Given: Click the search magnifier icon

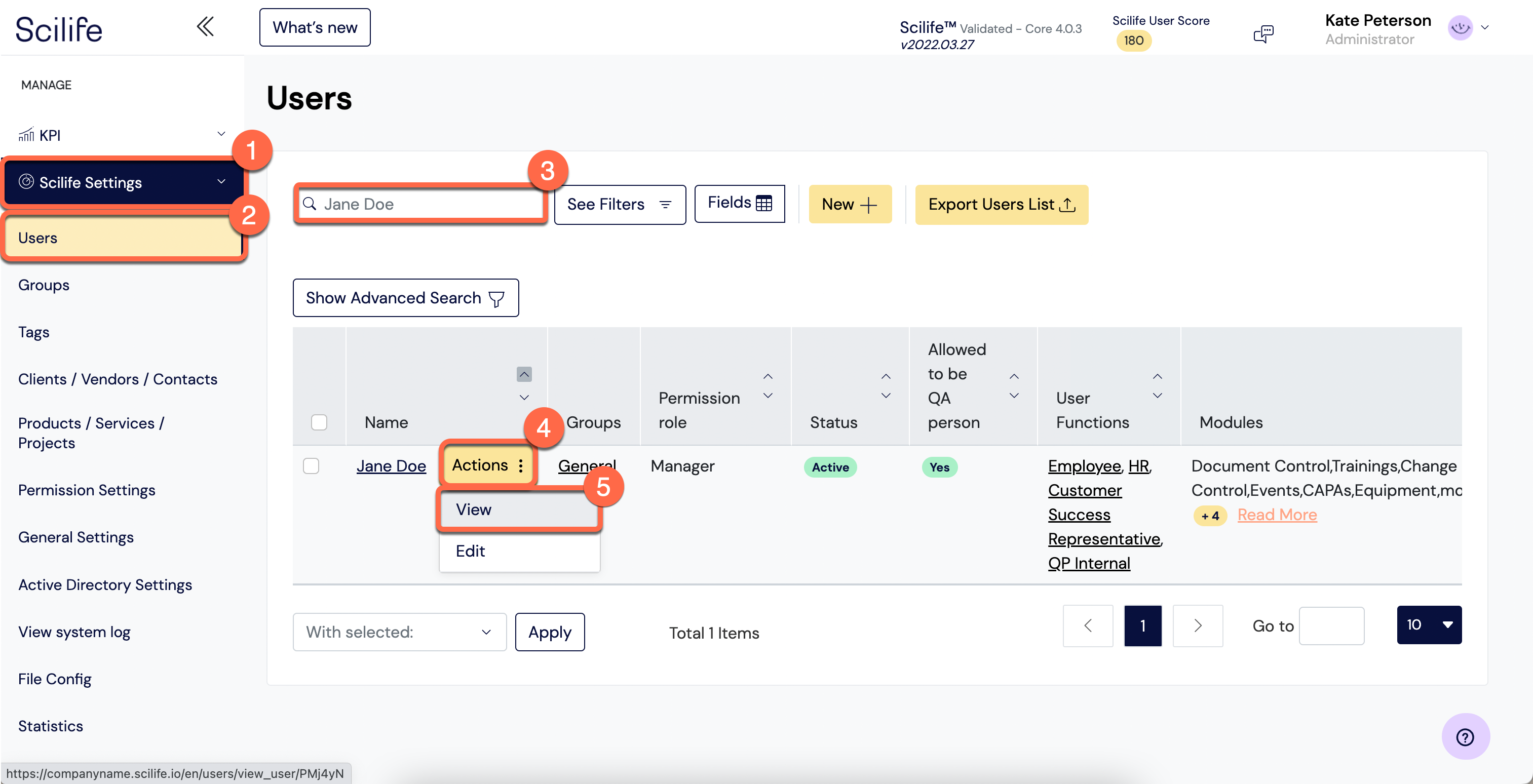Looking at the screenshot, I should [310, 204].
